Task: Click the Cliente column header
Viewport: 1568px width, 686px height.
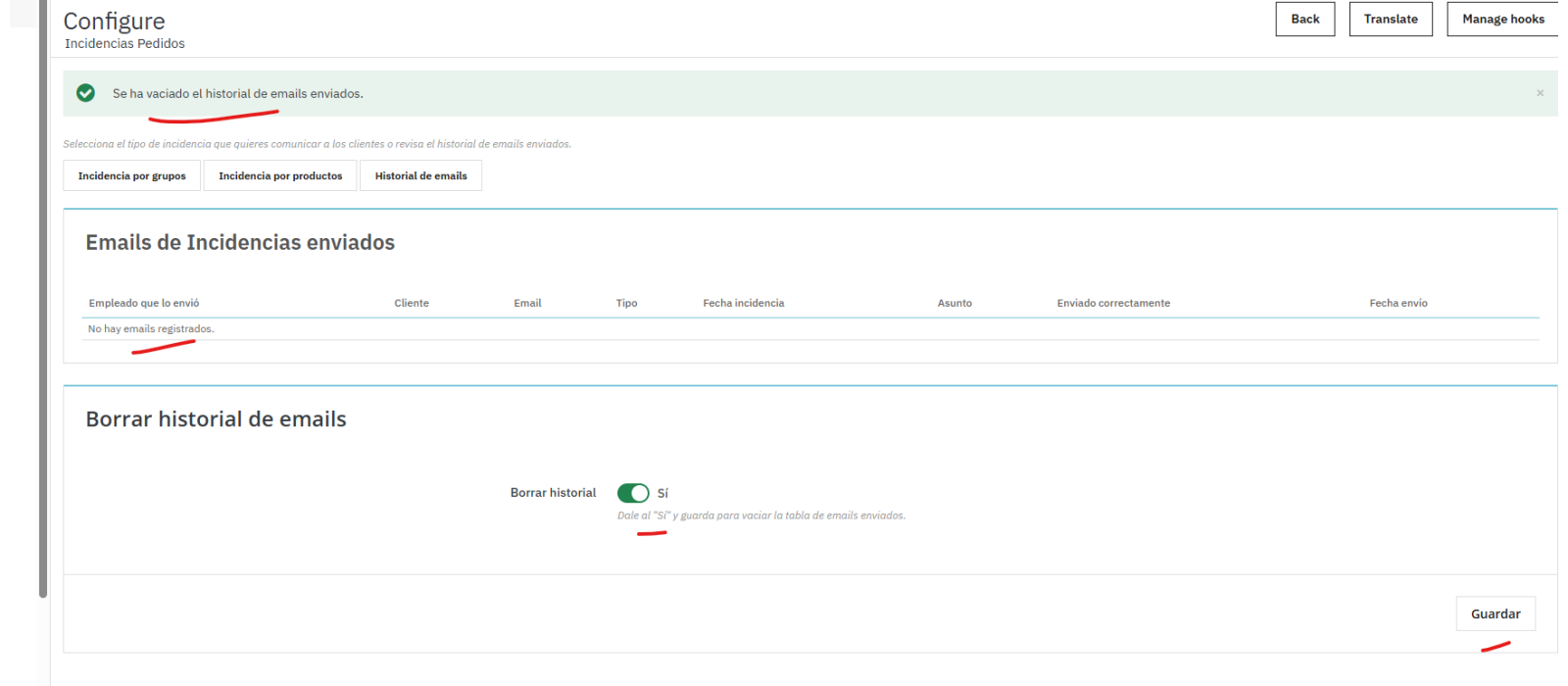Action: [x=412, y=303]
